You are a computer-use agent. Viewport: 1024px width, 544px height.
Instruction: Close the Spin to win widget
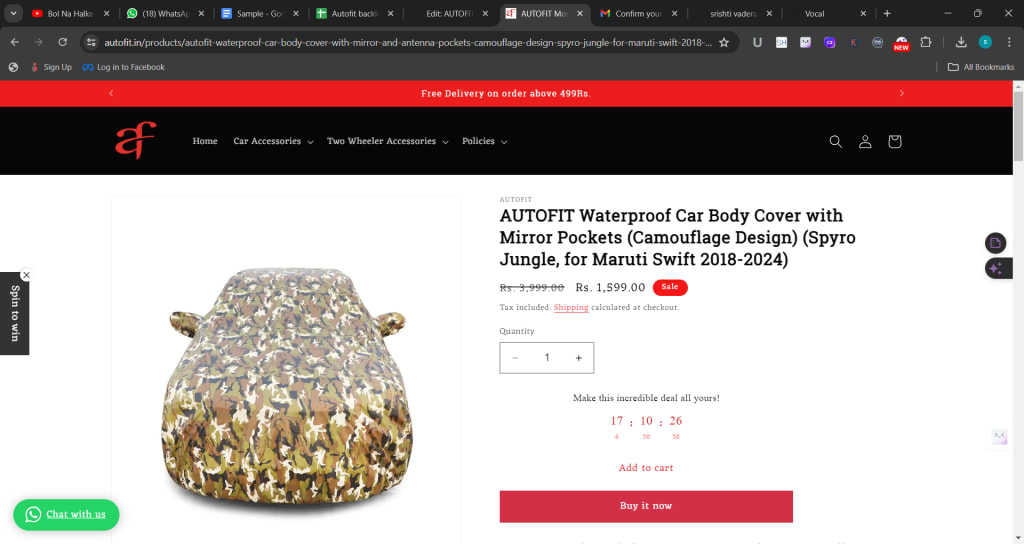click(x=26, y=275)
